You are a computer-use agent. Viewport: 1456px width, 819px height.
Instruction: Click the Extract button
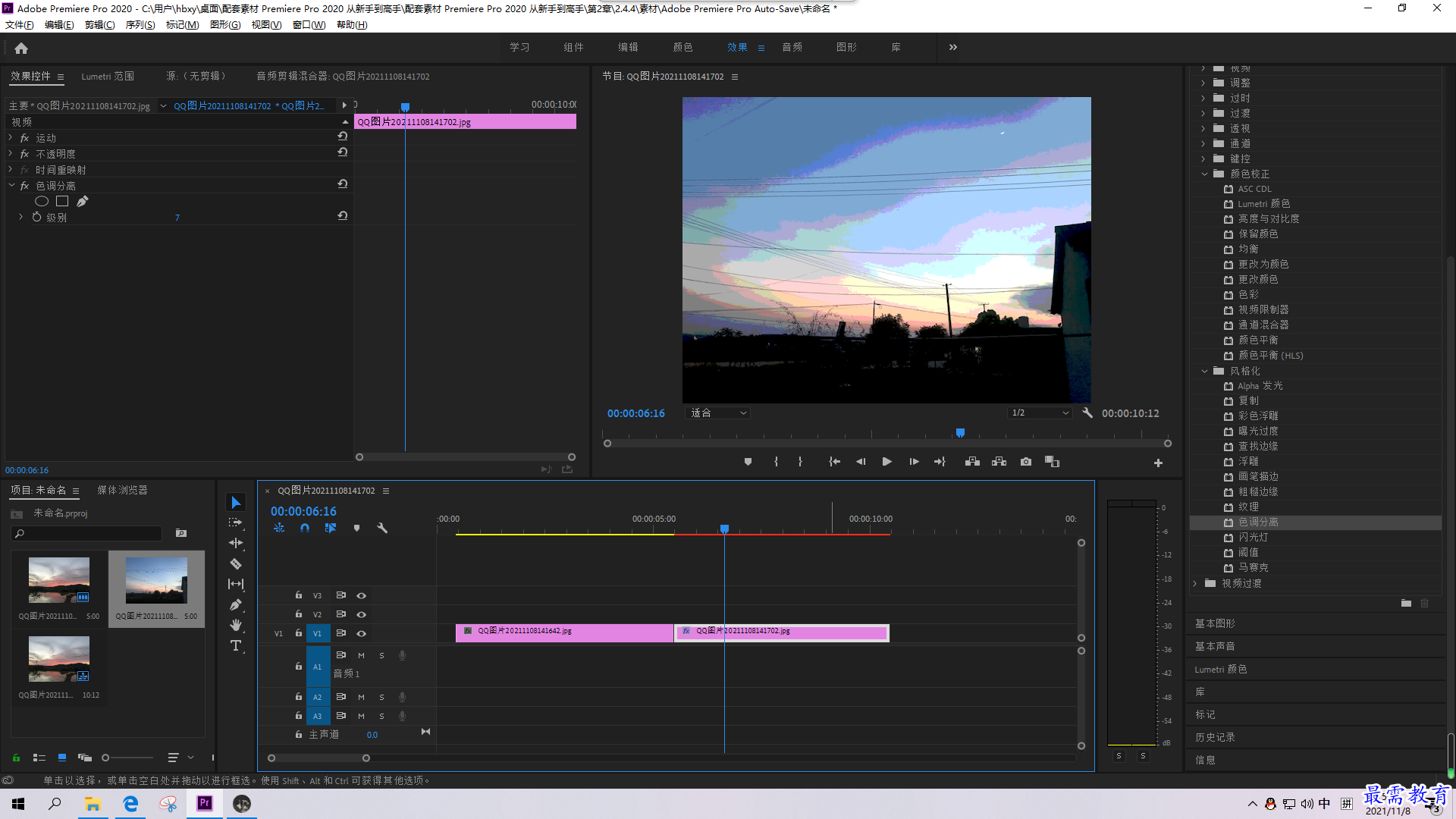999,462
